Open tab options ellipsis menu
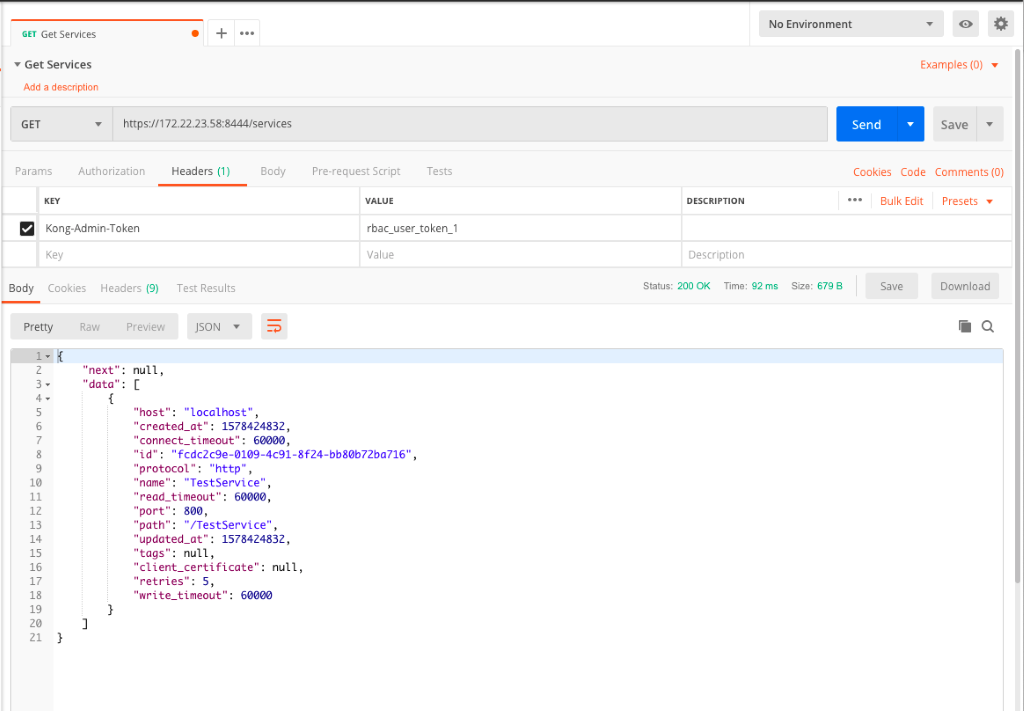Viewport: 1024px width, 711px height. click(x=247, y=33)
